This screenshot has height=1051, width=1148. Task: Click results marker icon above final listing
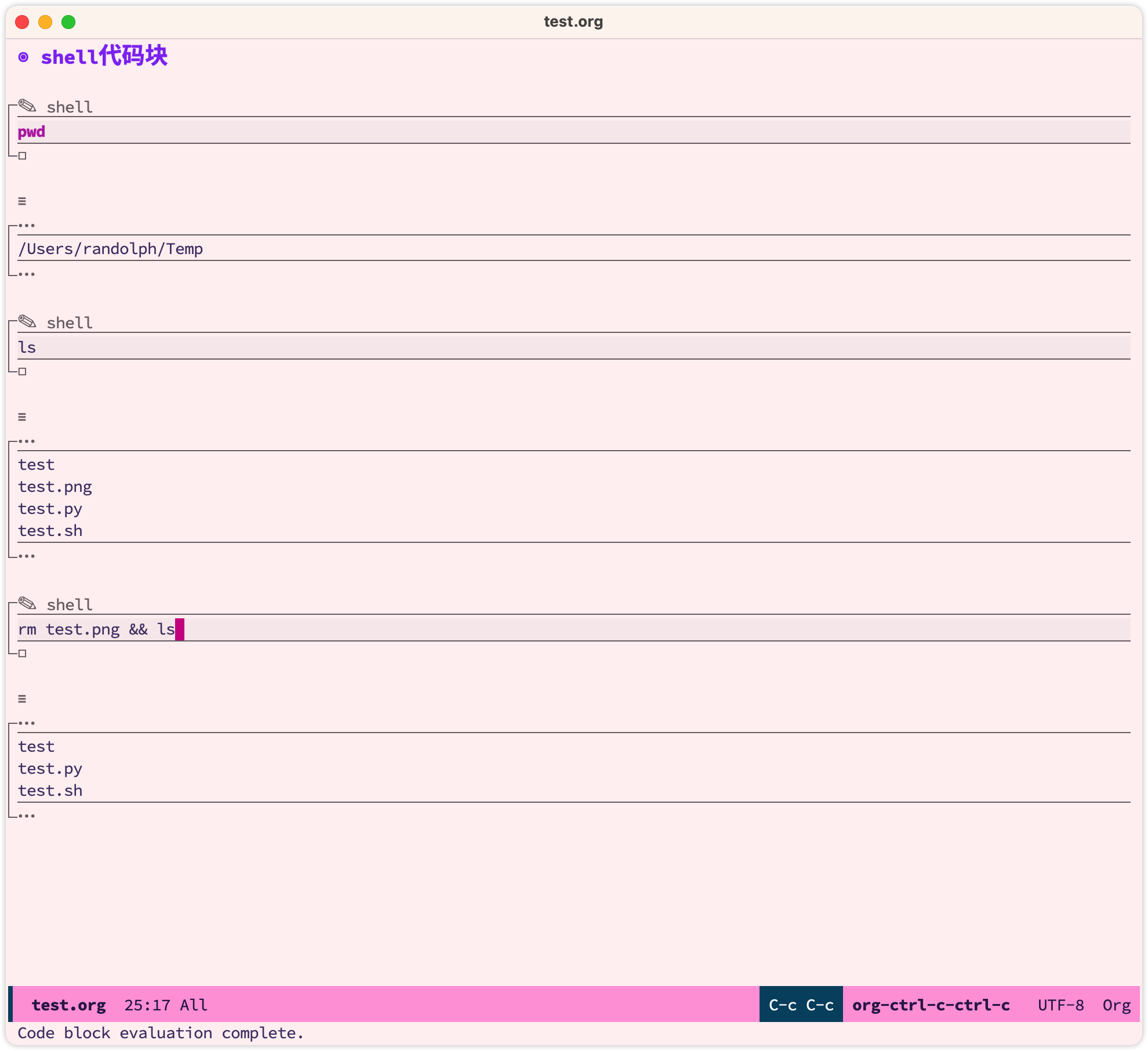tap(22, 699)
